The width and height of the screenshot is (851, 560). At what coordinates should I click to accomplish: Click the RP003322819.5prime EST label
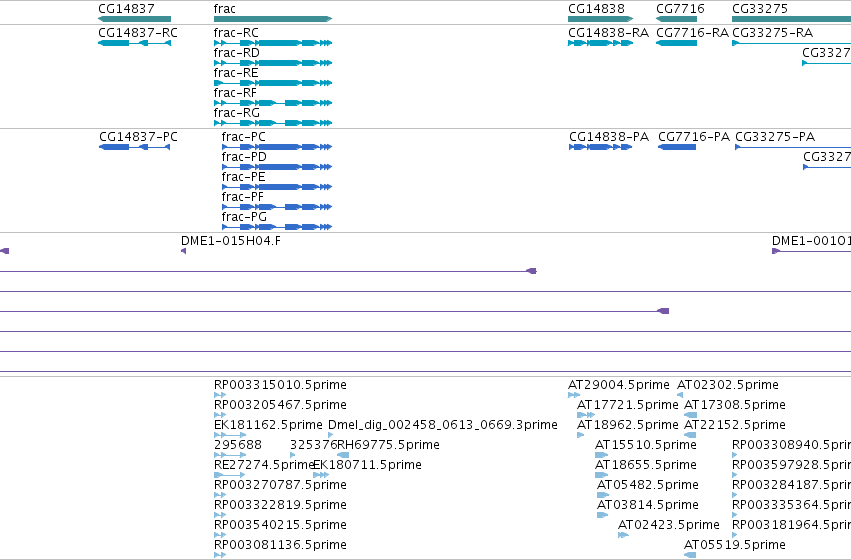click(x=280, y=505)
